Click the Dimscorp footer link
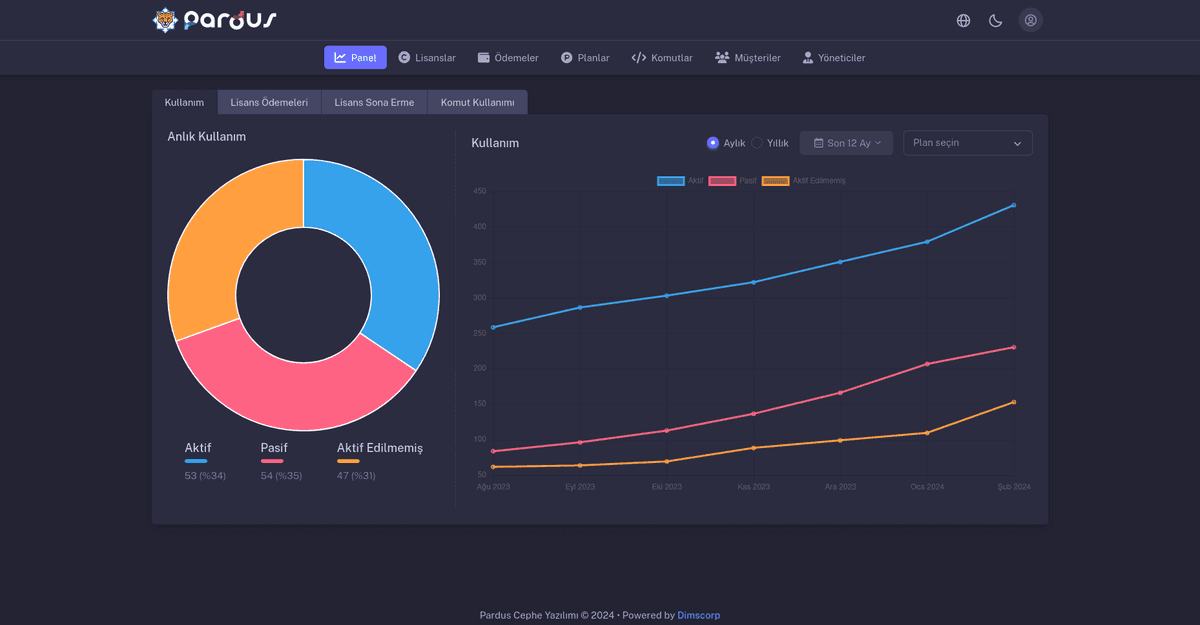The width and height of the screenshot is (1200, 625). 698,615
